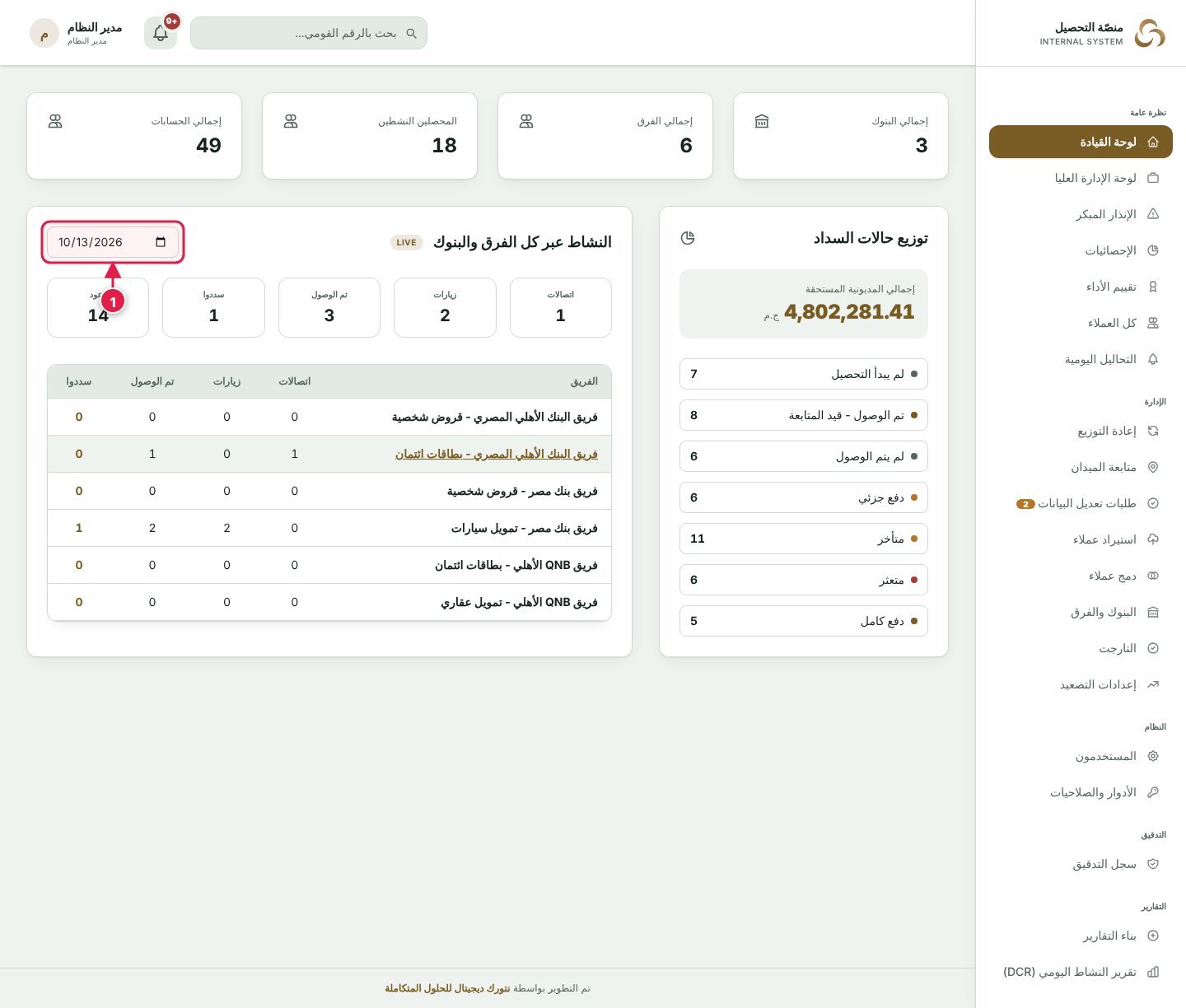Click the المحصلين النشطين summary card
The width and height of the screenshot is (1186, 1008).
pyautogui.click(x=370, y=136)
